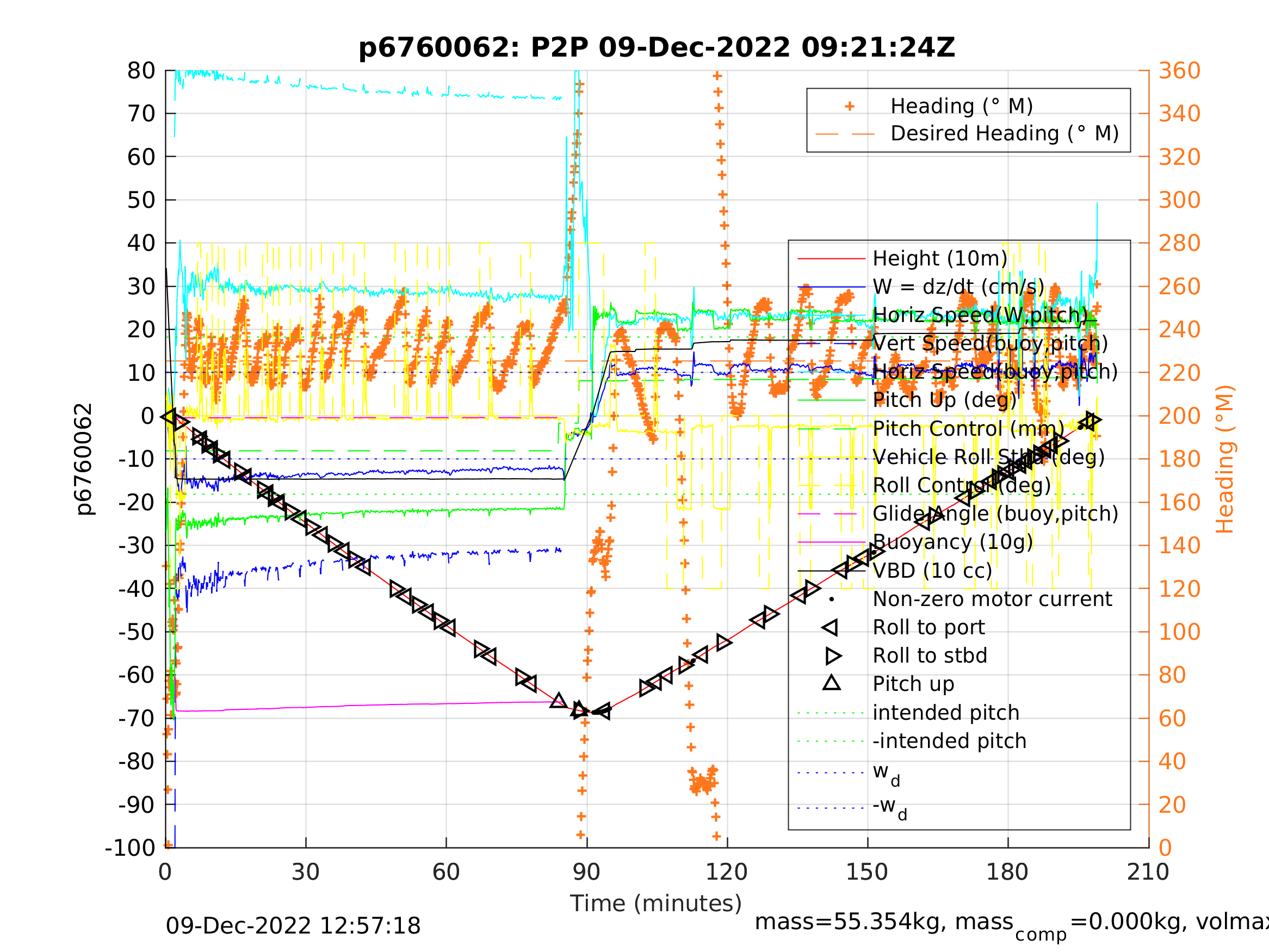The height and width of the screenshot is (952, 1269).
Task: Click x-axis tick label 150
Action: click(x=867, y=873)
